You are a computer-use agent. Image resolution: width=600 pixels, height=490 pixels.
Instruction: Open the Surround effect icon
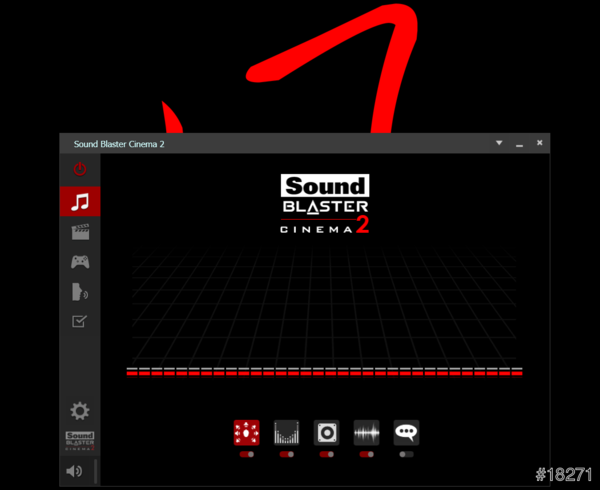246,433
